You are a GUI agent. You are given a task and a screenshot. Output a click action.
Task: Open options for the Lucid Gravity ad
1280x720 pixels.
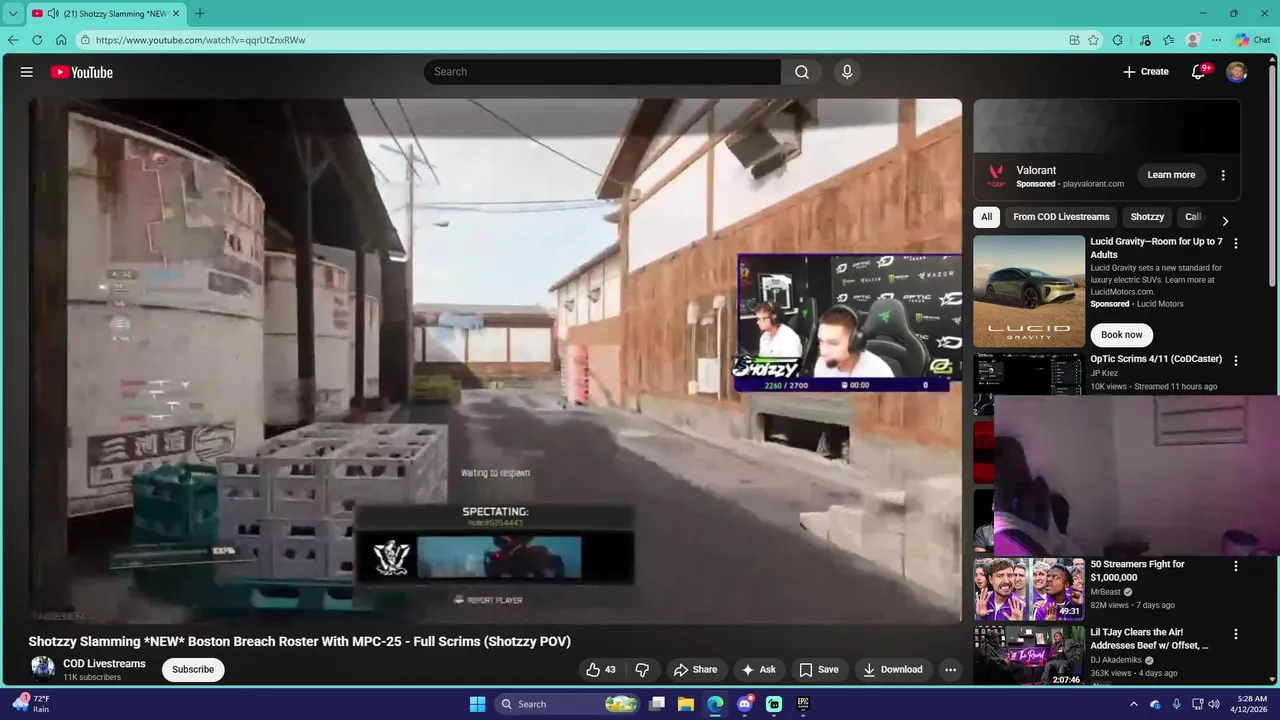[1236, 243]
